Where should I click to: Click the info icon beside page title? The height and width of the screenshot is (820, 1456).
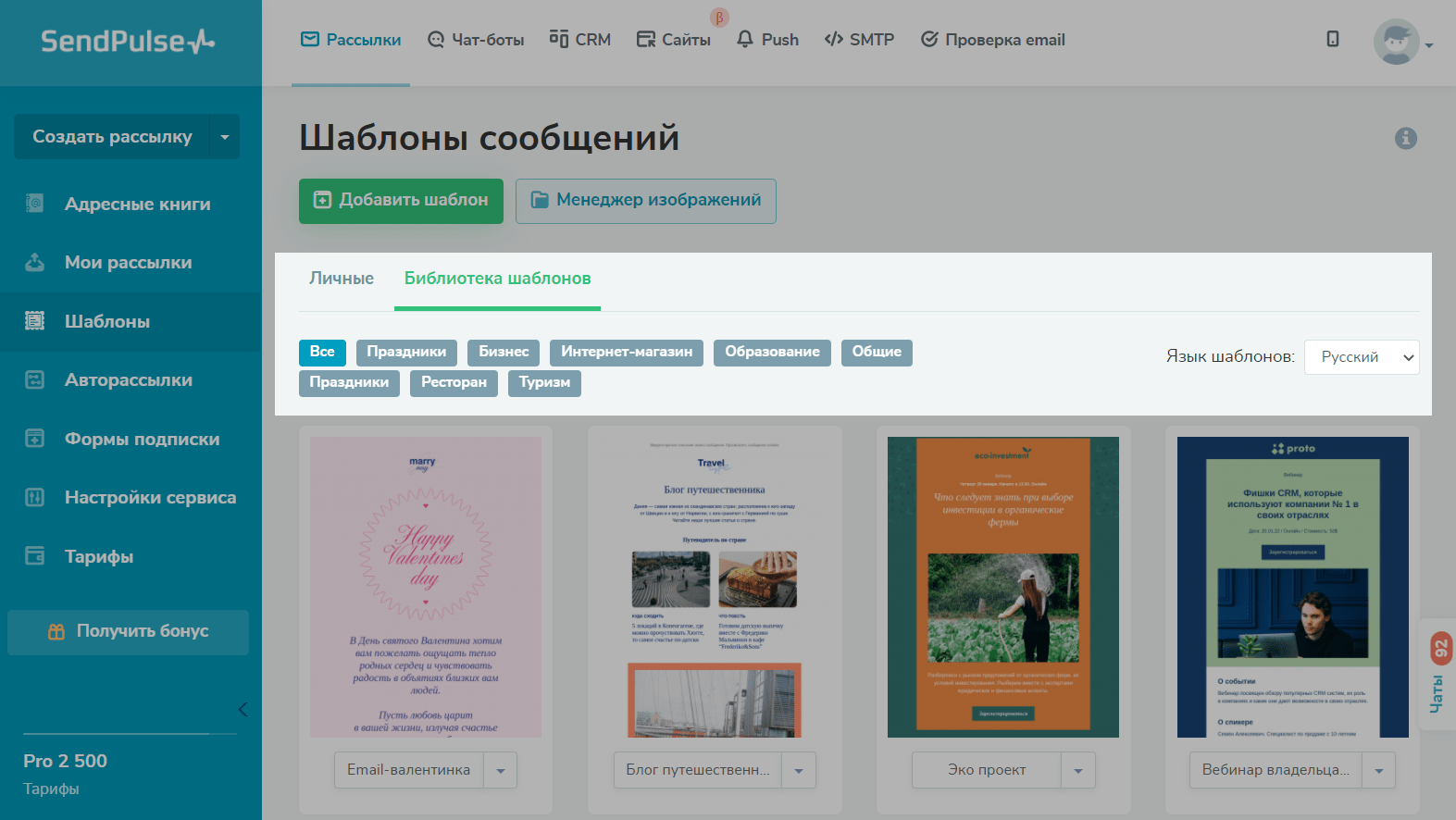point(1405,138)
